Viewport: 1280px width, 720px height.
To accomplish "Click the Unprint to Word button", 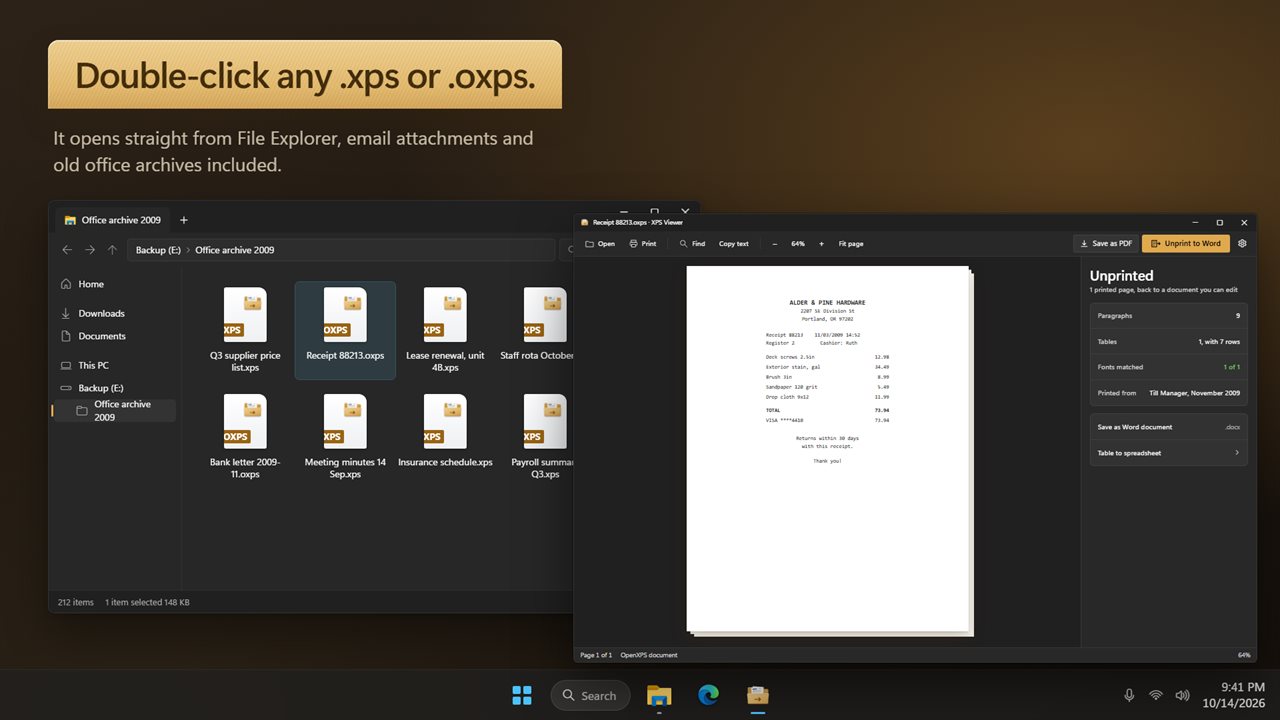I will click(1186, 243).
